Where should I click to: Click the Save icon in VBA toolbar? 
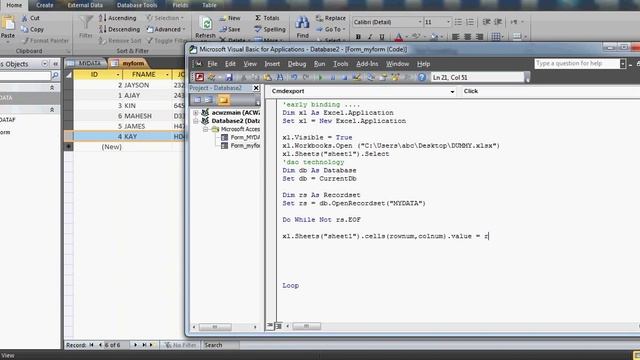pos(229,77)
